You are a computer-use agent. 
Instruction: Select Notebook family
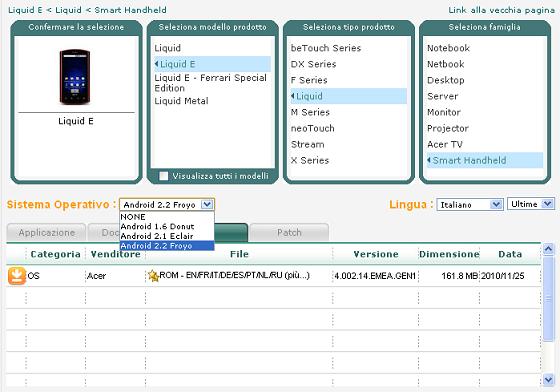pos(448,48)
